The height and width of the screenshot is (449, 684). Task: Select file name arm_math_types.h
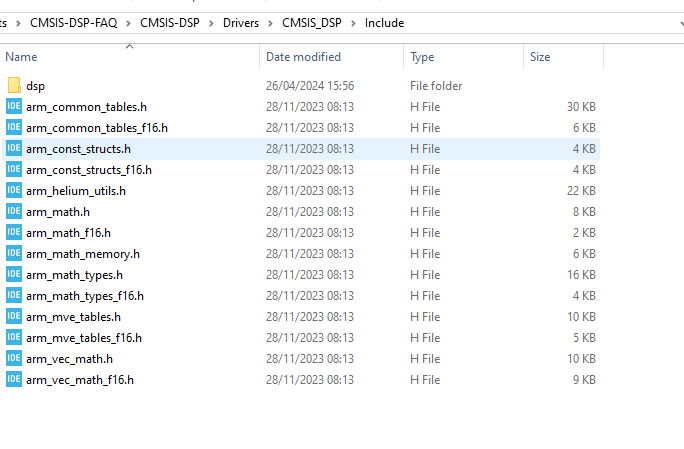(x=75, y=274)
